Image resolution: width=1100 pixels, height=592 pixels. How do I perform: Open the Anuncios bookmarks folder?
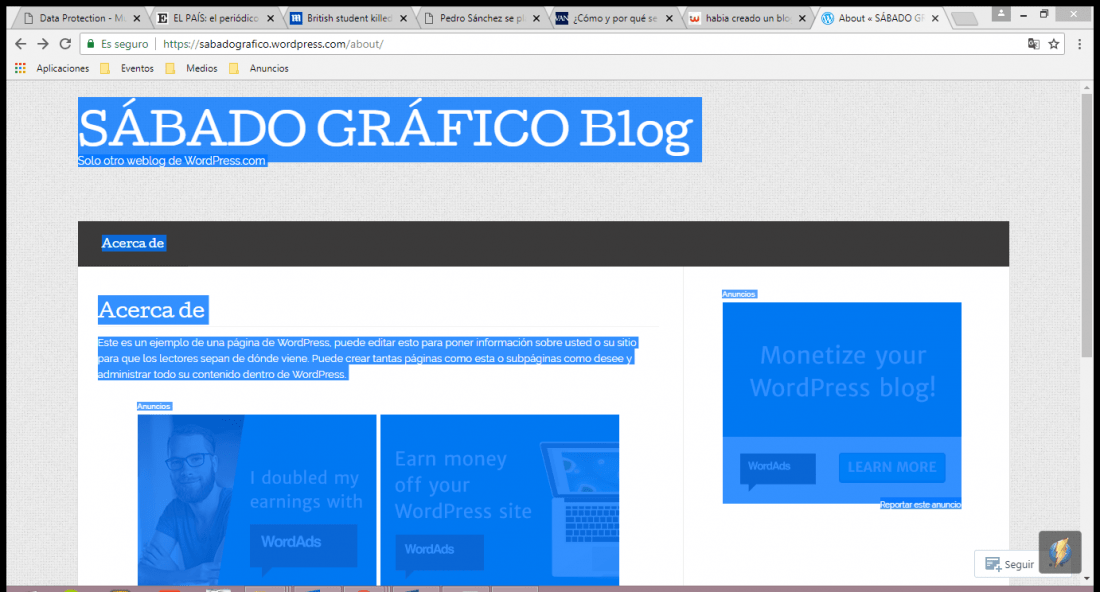pos(259,68)
